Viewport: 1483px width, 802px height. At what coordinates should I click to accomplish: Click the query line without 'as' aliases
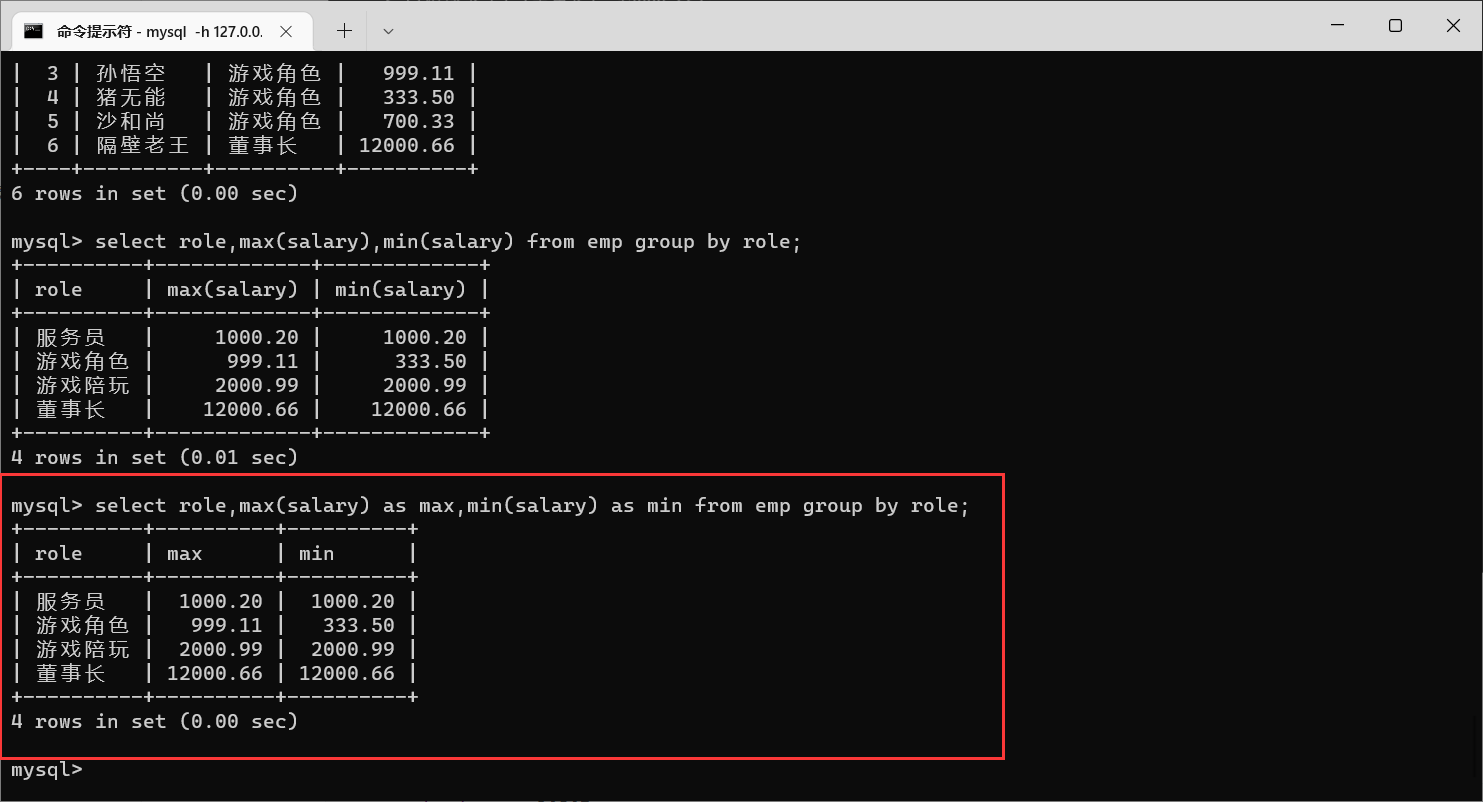pyautogui.click(x=406, y=241)
